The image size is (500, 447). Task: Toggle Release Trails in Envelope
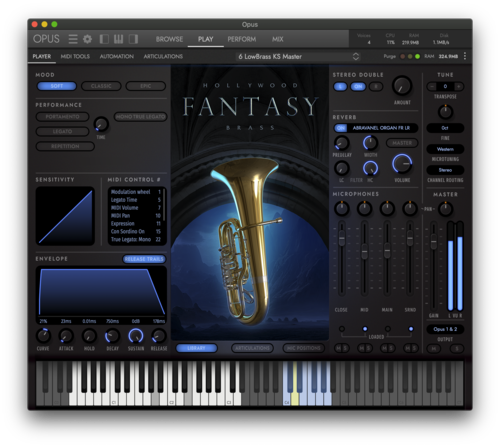(144, 259)
